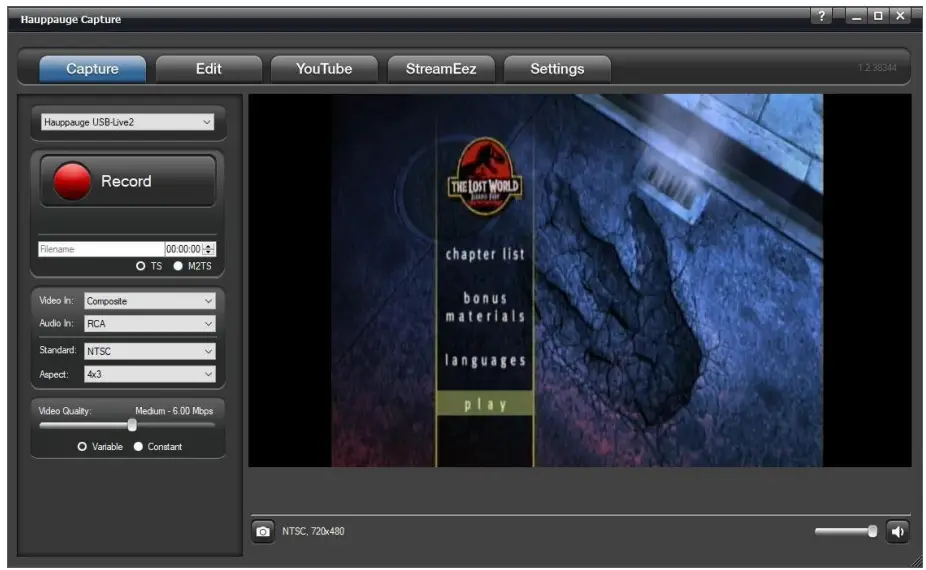The width and height of the screenshot is (926, 570).
Task: Close the Hauppauge Capture window
Action: (900, 16)
